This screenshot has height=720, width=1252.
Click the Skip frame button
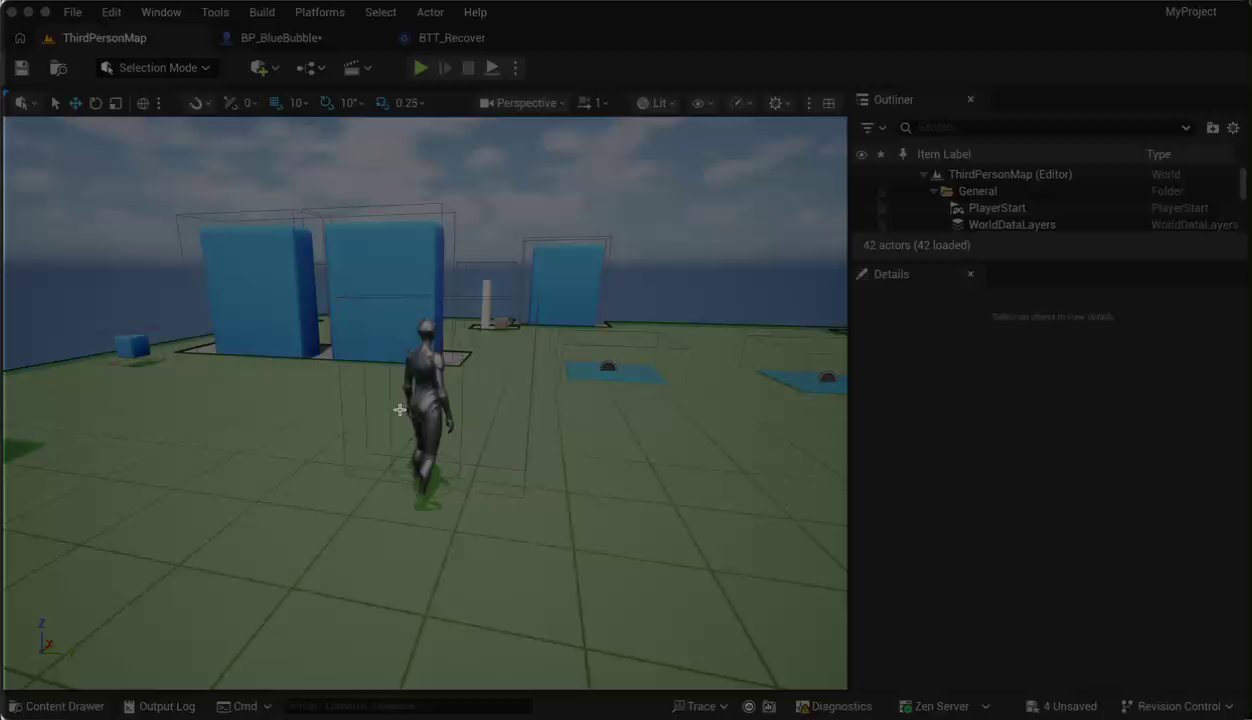pyautogui.click(x=445, y=68)
